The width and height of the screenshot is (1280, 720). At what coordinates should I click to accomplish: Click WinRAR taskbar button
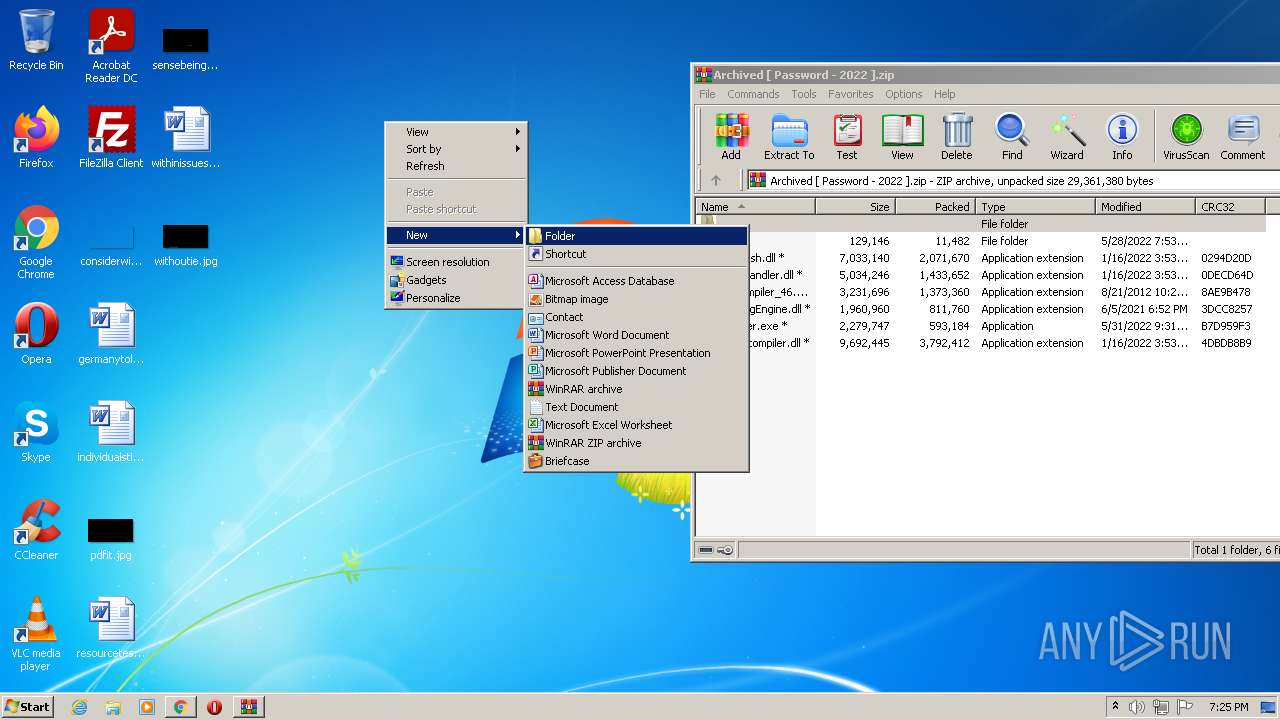click(248, 707)
